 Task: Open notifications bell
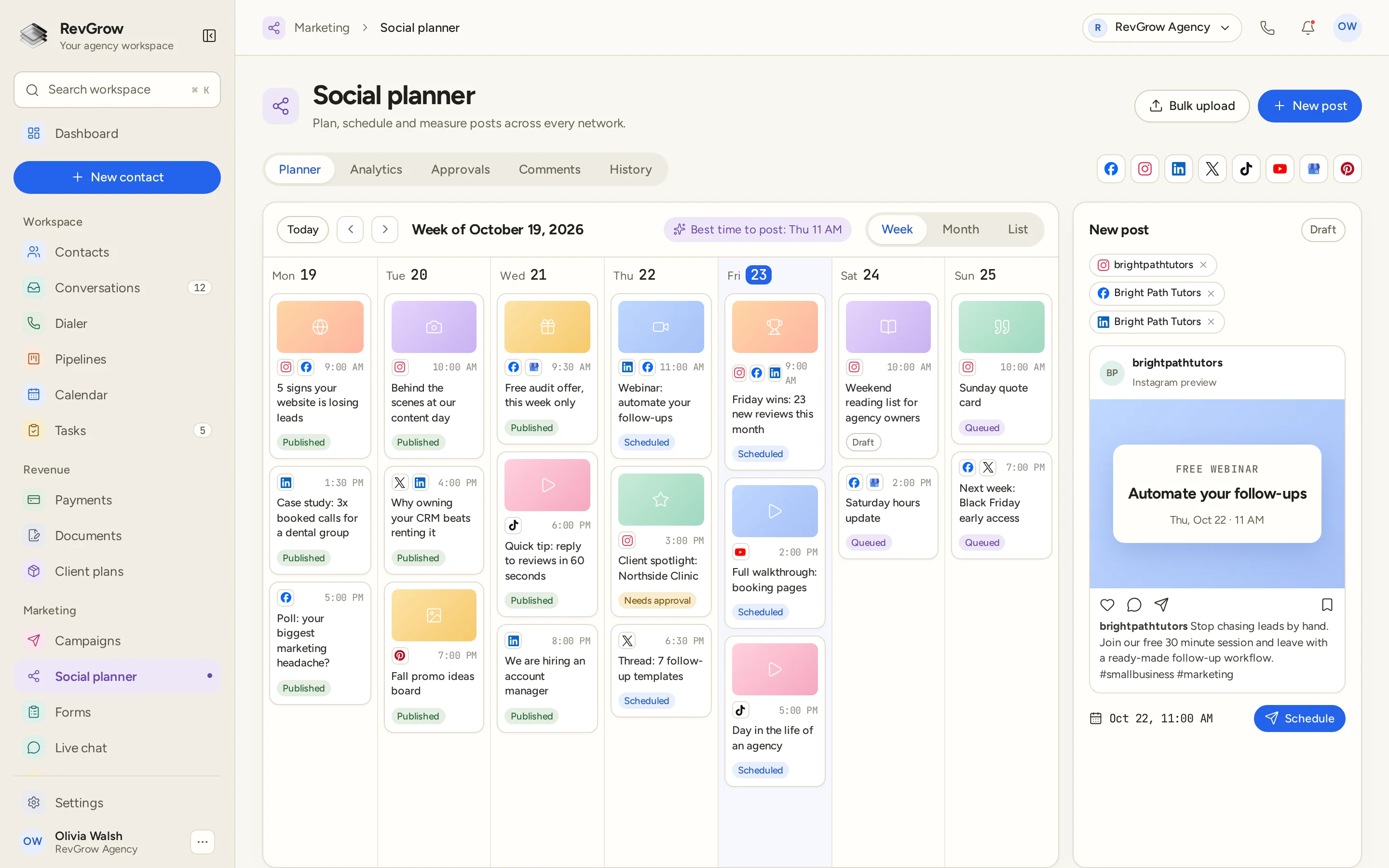[1307, 27]
